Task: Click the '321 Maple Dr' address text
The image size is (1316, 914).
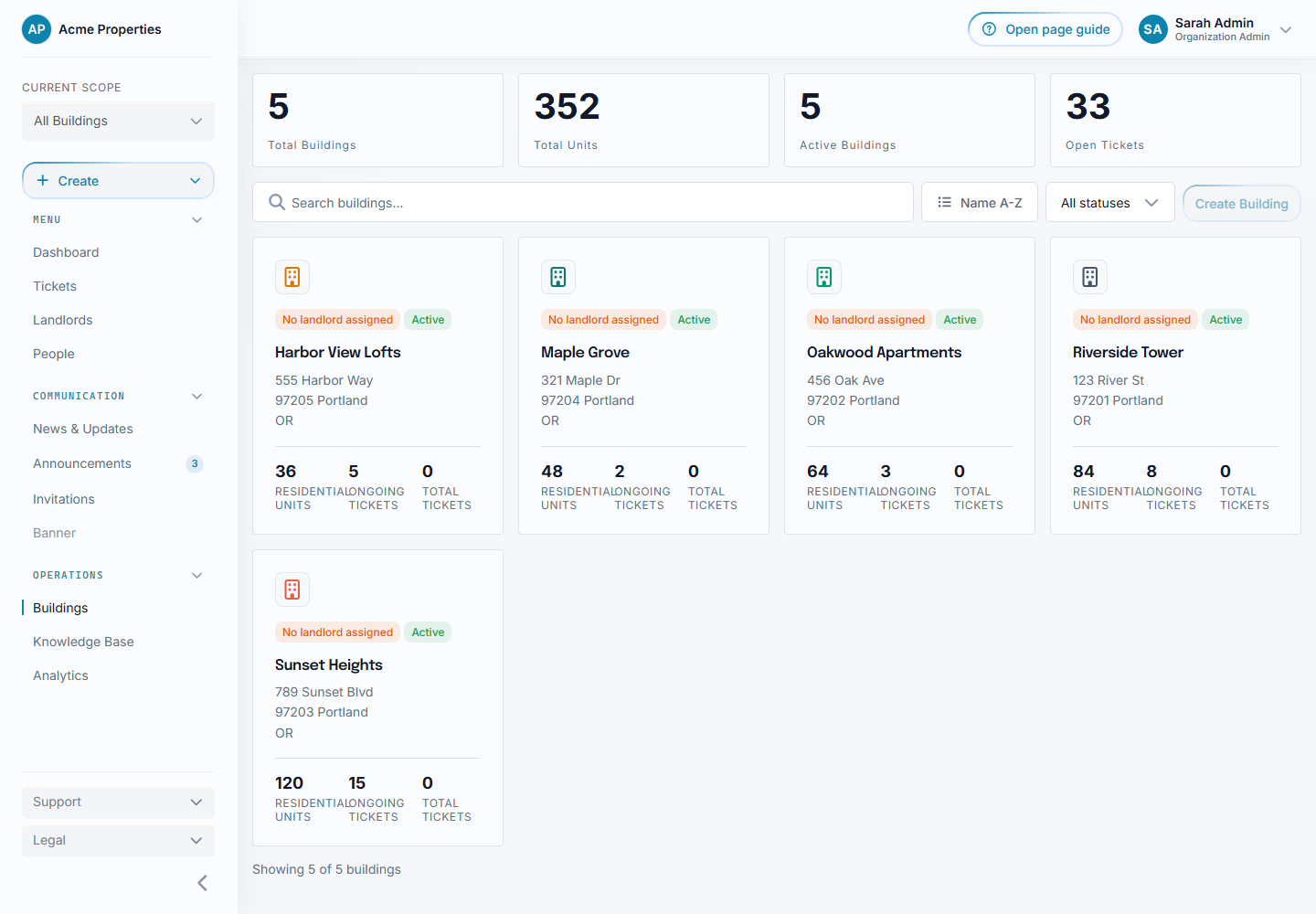Action: 580,380
